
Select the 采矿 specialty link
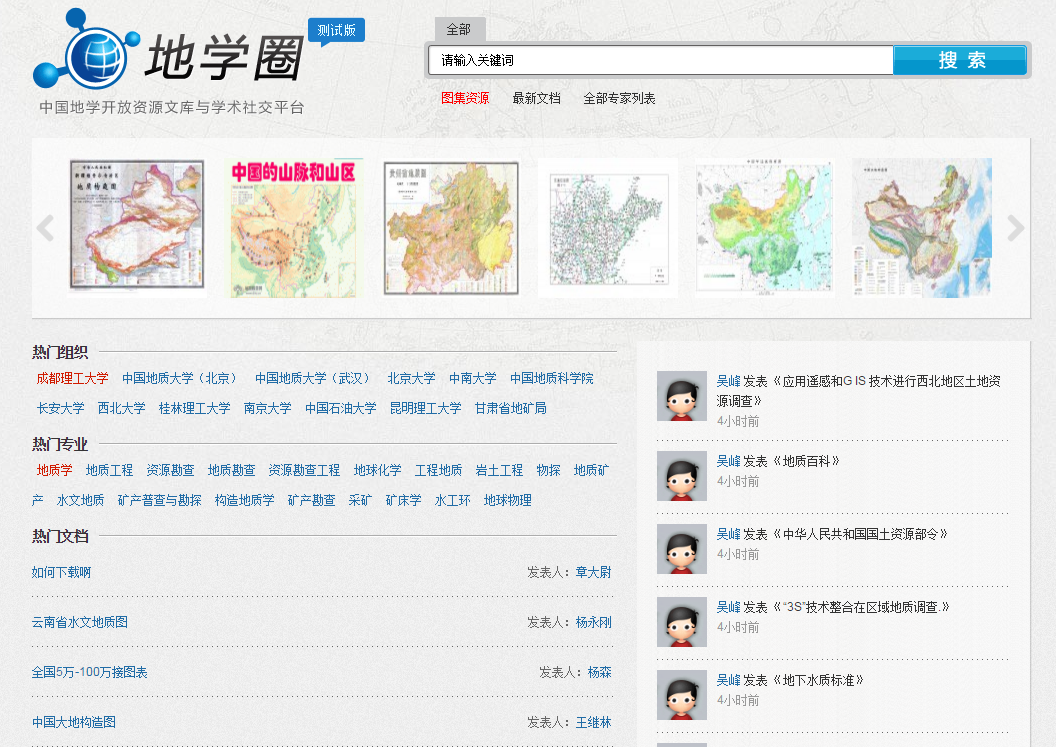[x=360, y=500]
